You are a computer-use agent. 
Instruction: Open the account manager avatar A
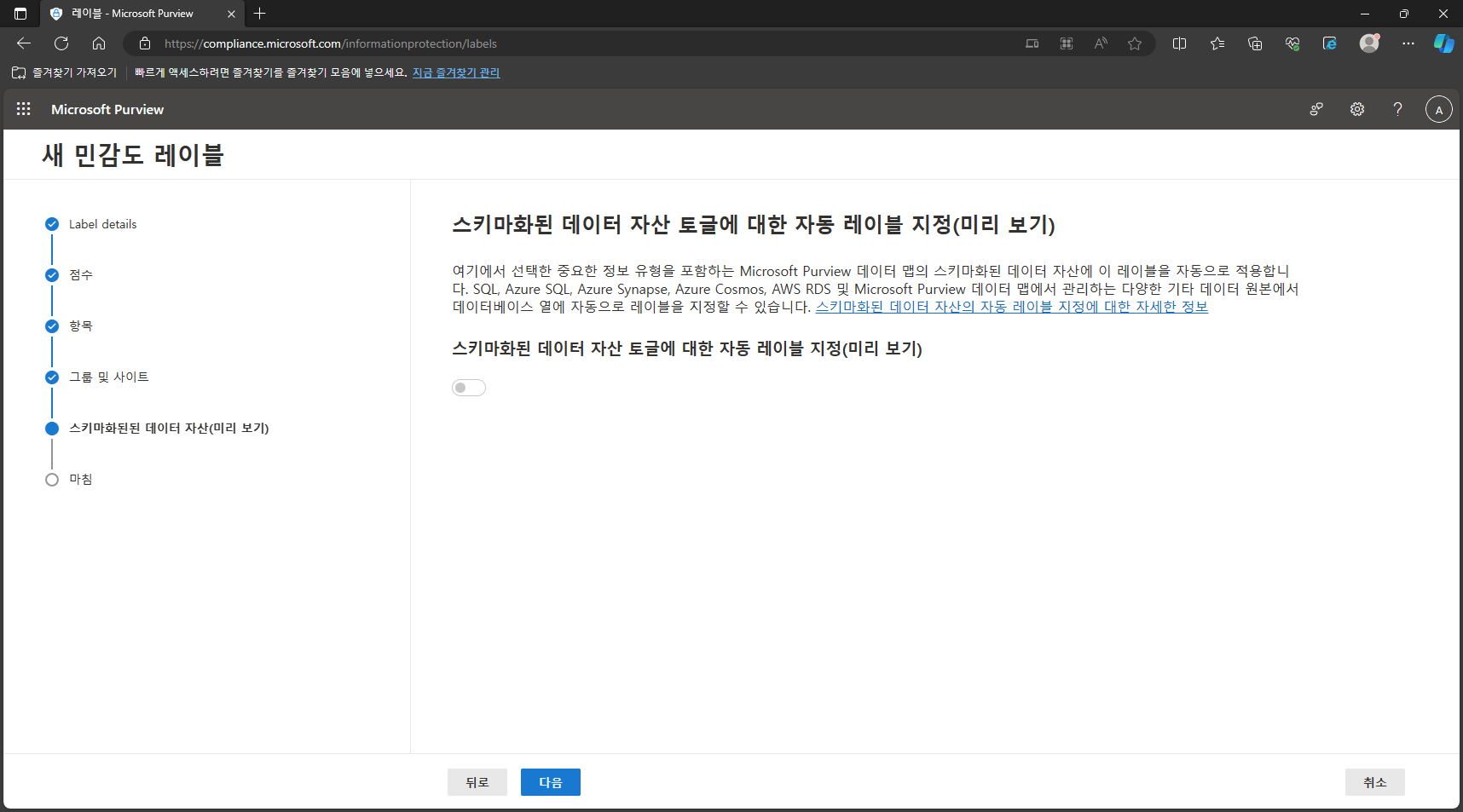pos(1439,109)
